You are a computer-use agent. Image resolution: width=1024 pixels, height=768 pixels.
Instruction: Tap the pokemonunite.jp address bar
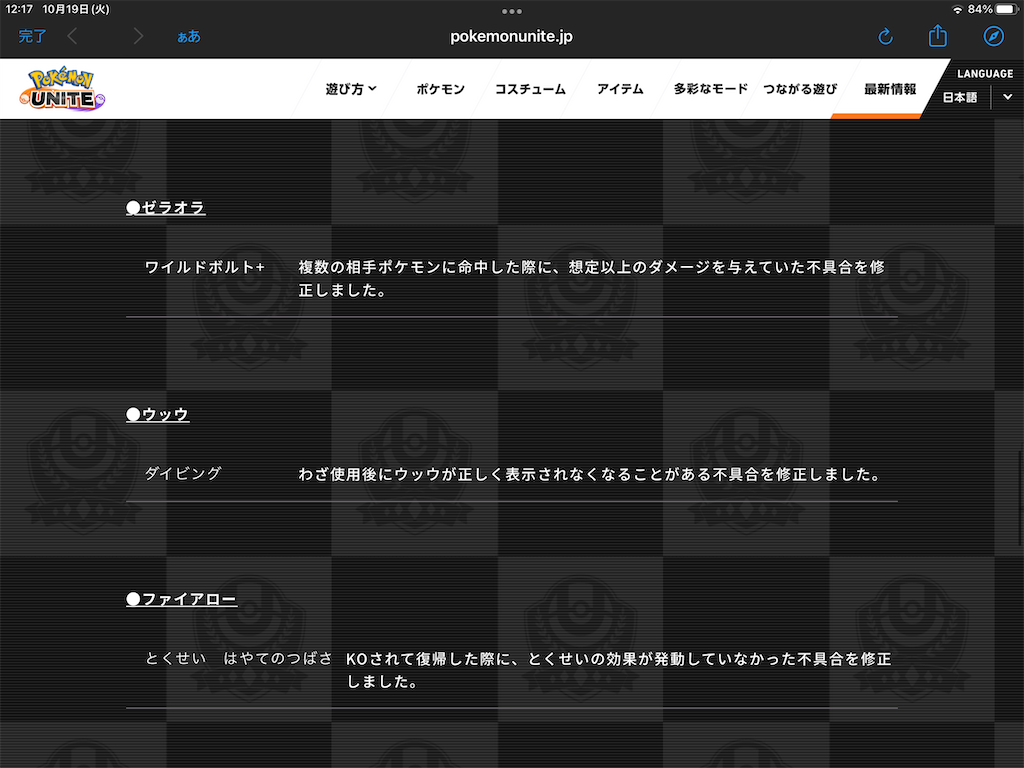coord(511,37)
